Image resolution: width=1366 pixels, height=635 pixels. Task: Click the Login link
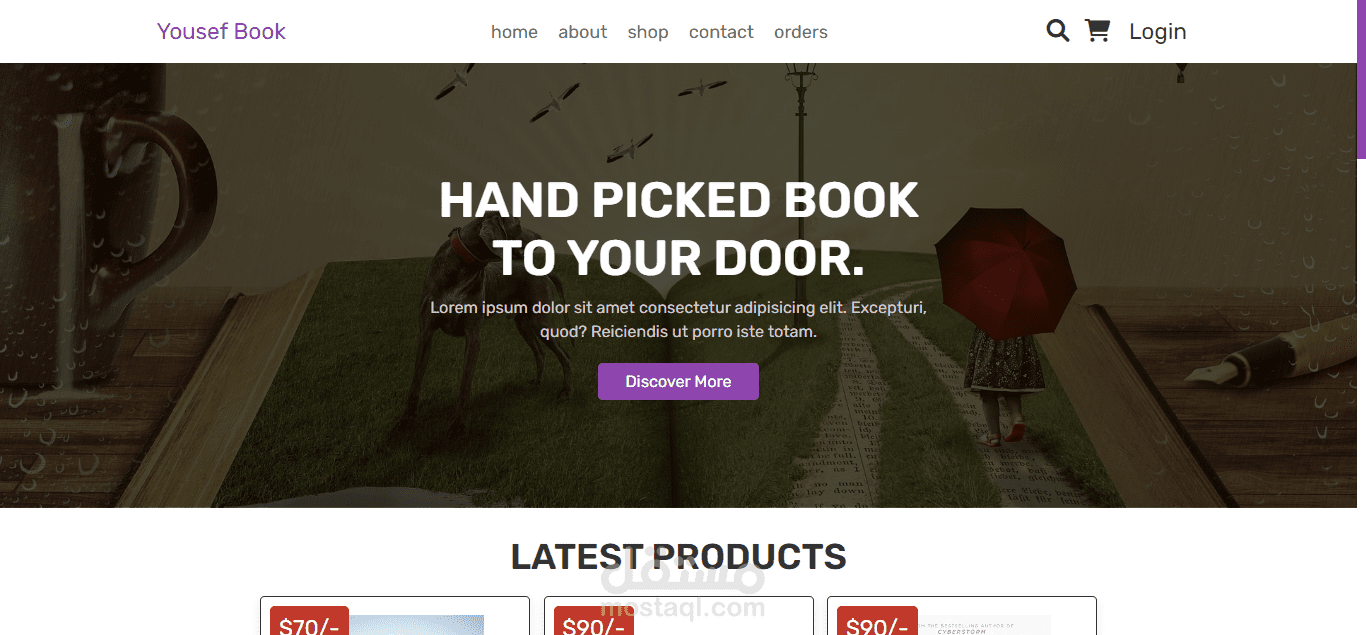pos(1157,32)
